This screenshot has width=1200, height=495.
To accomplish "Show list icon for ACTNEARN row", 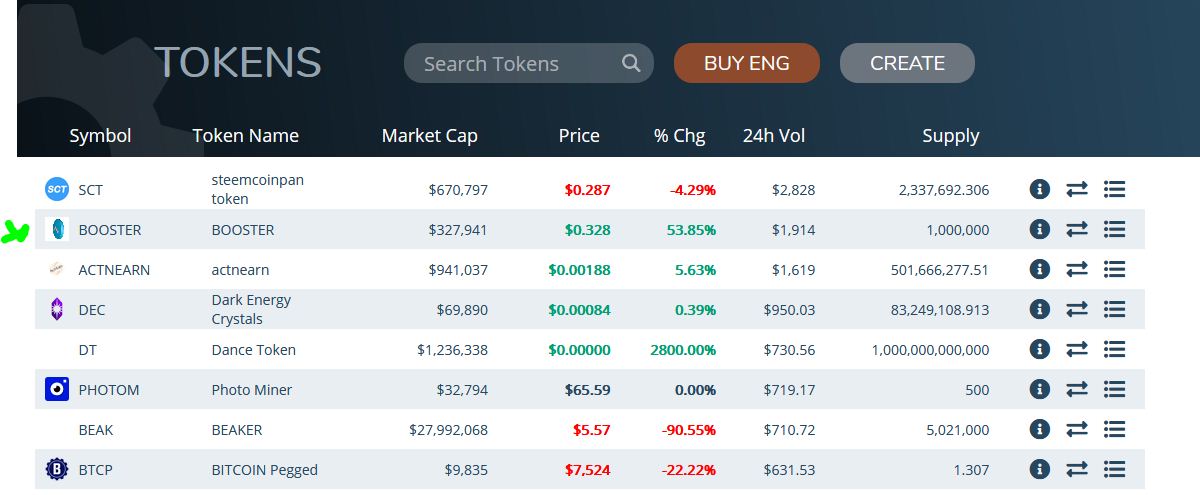I will pos(1115,269).
